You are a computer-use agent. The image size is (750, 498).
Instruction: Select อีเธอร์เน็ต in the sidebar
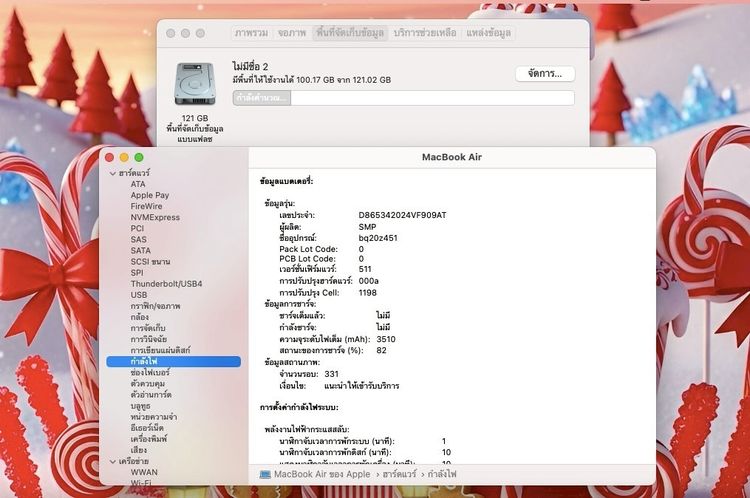pyautogui.click(x=147, y=428)
